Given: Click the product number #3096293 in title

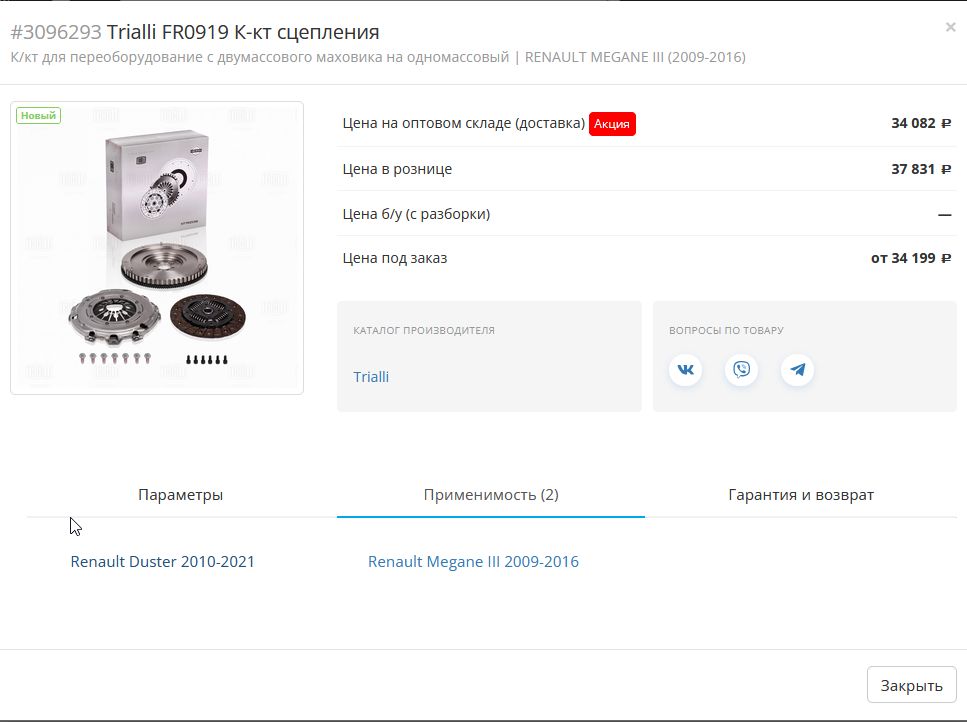Looking at the screenshot, I should [x=56, y=32].
